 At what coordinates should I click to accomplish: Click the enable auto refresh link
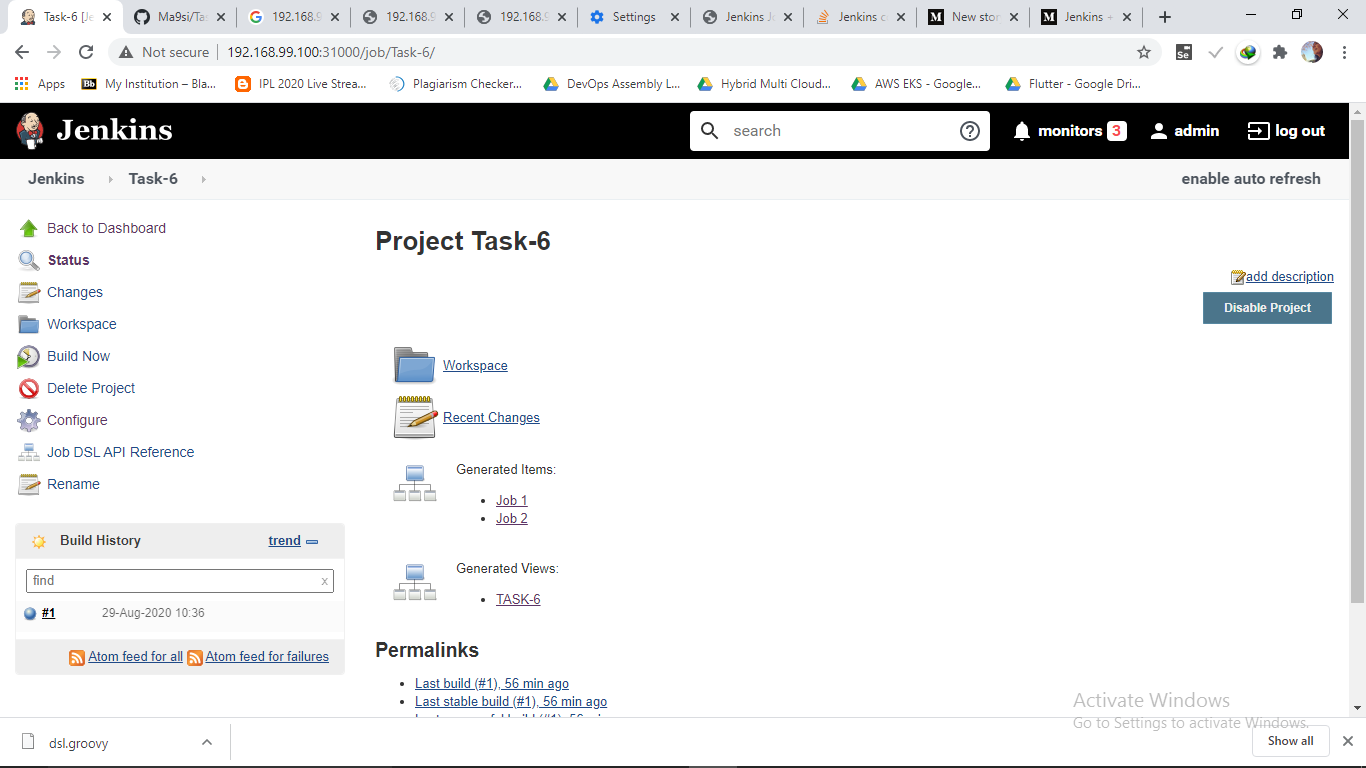coord(1251,179)
